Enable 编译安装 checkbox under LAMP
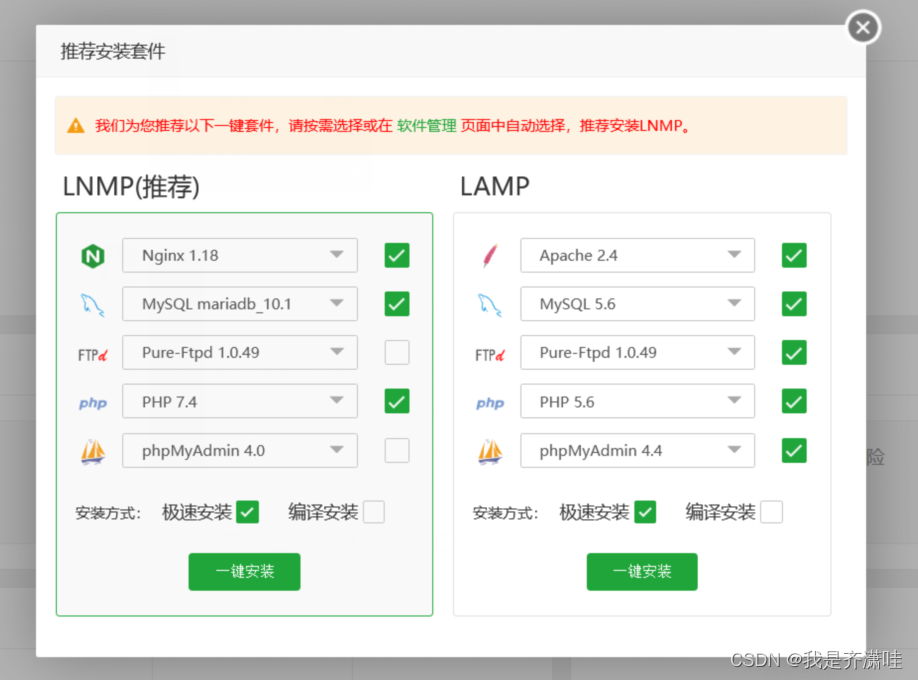The image size is (918, 680). click(x=771, y=512)
